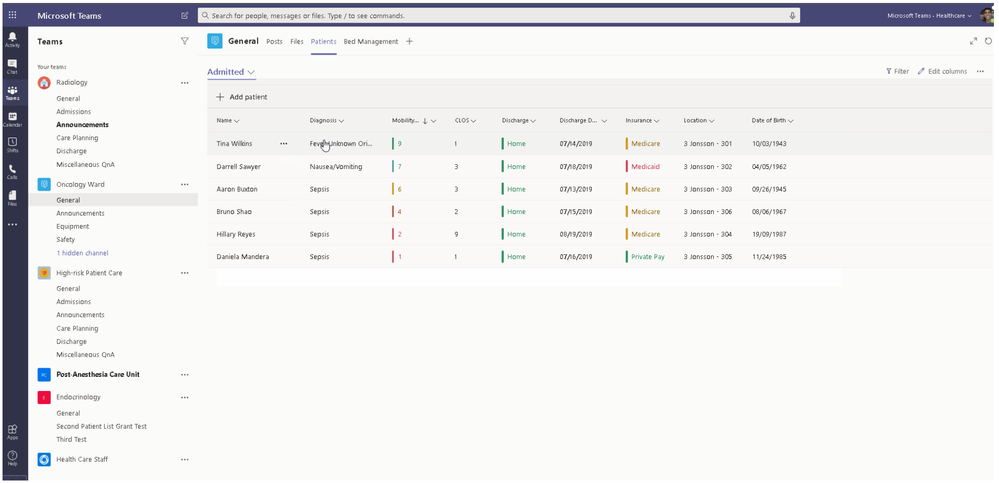Show more apps ellipsis in left rail
The width and height of the screenshot is (999, 483).
[x=12, y=224]
